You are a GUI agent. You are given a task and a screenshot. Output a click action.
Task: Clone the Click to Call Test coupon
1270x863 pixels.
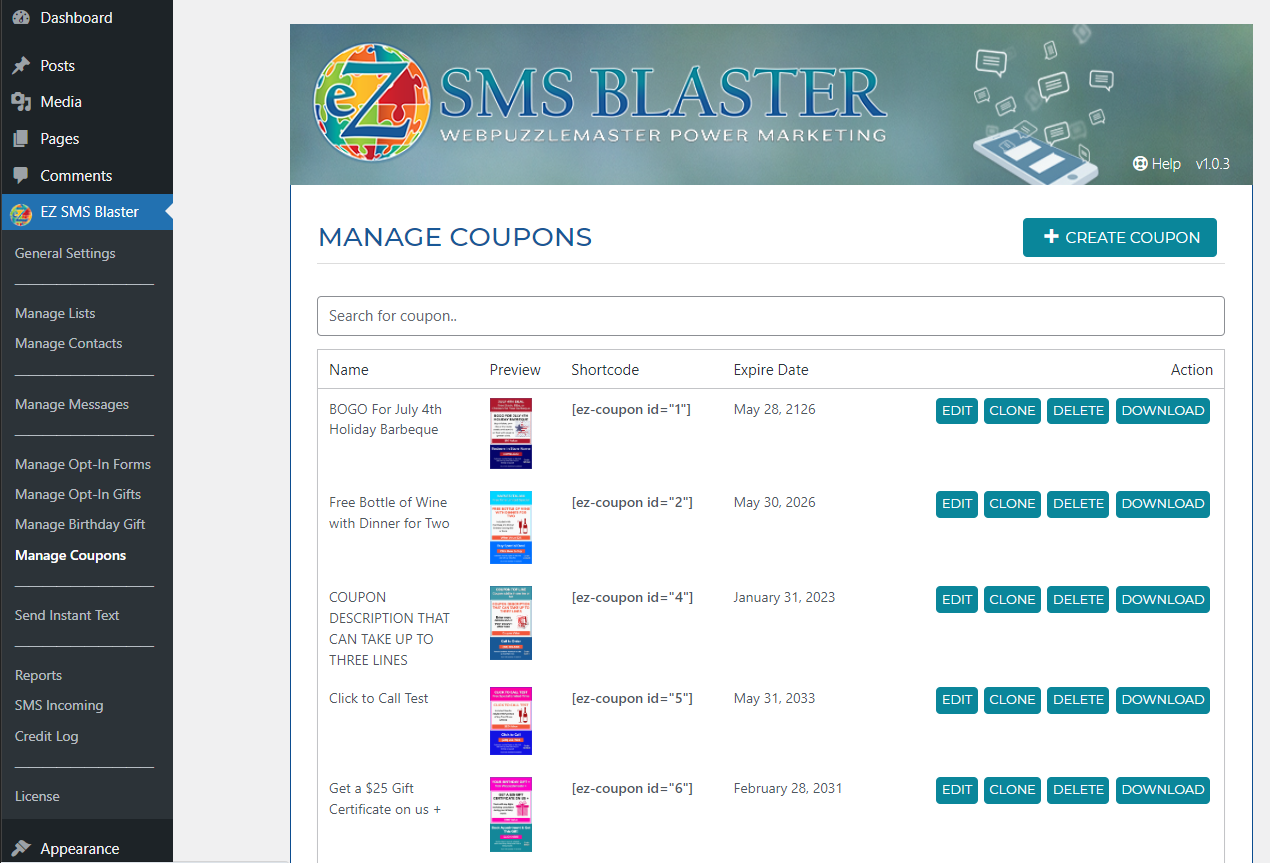1012,700
